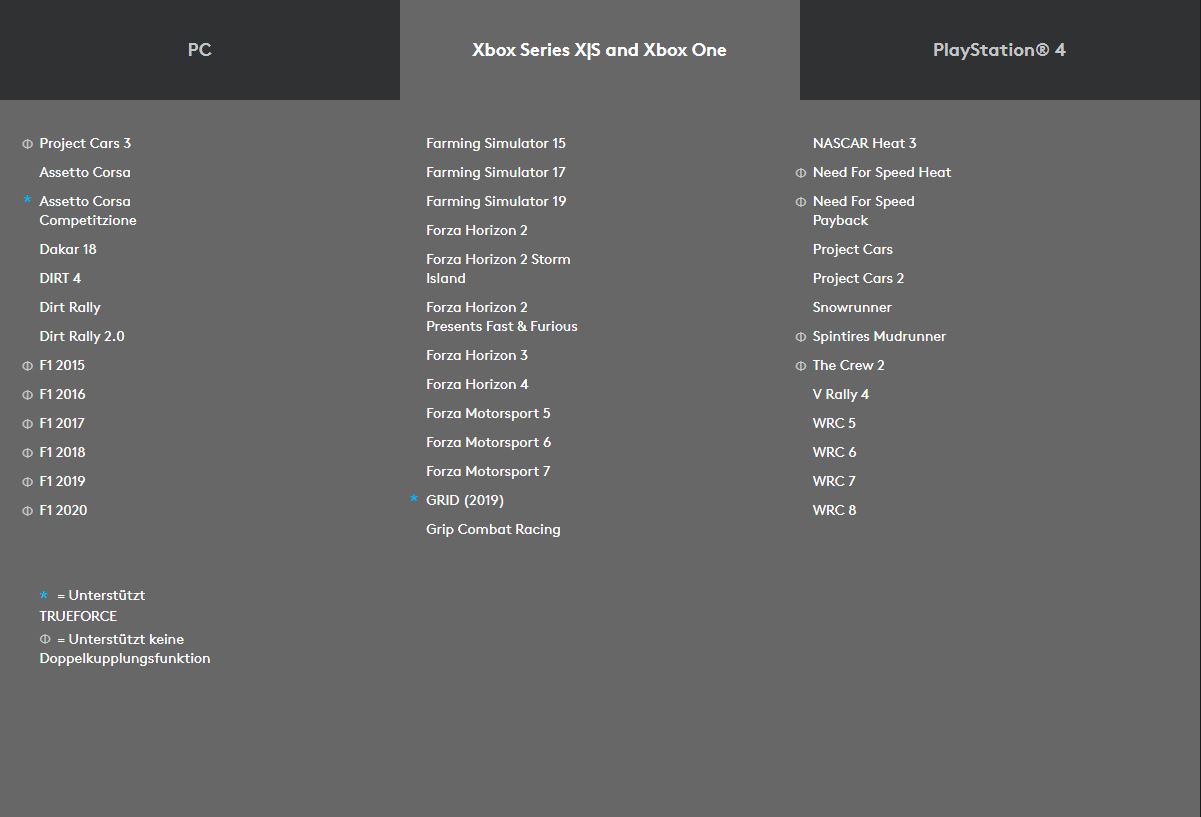This screenshot has width=1201, height=817.
Task: Click the symbol next to F1 2018
Action: pos(28,453)
